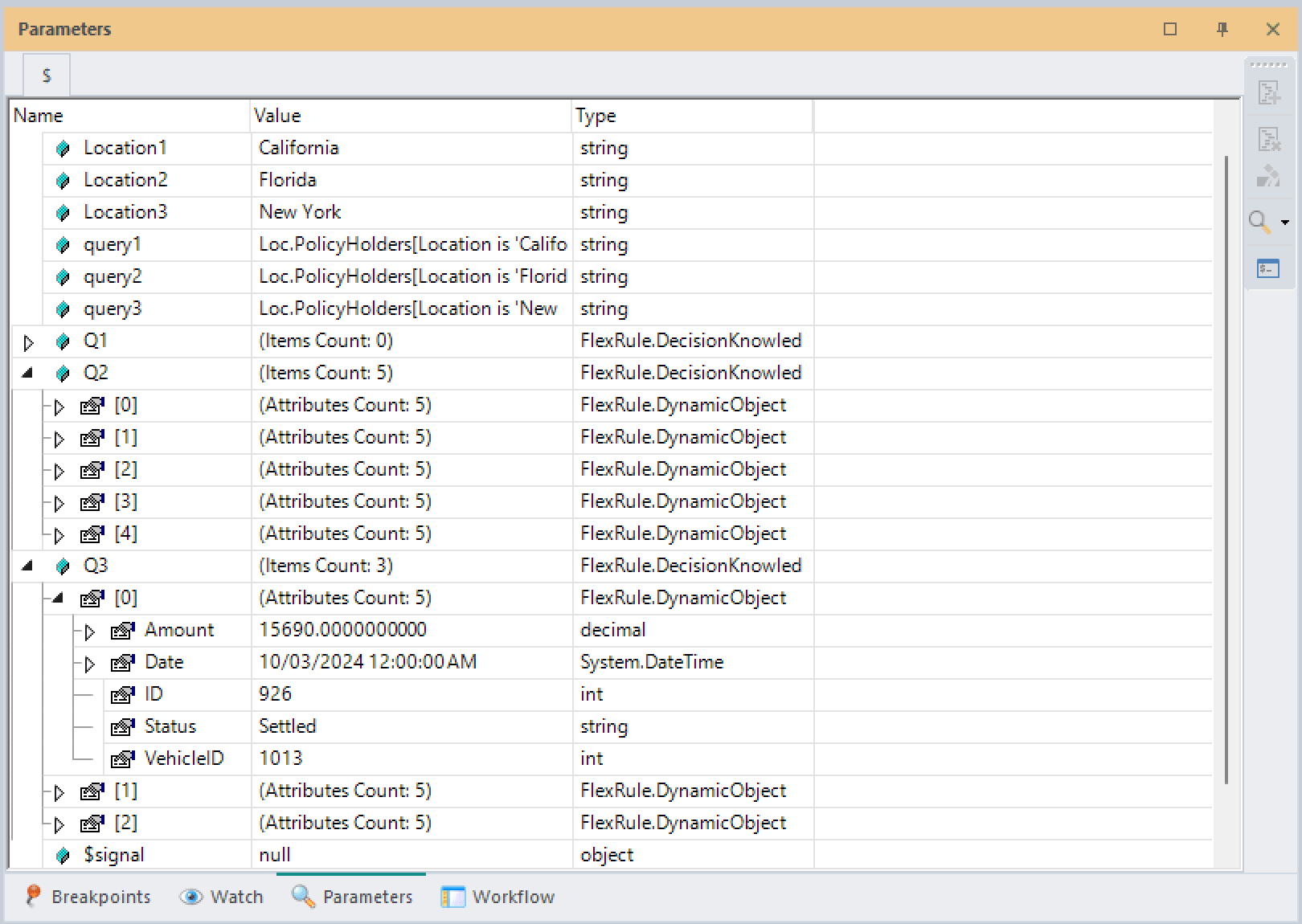Collapse the Q3 node

(28, 566)
